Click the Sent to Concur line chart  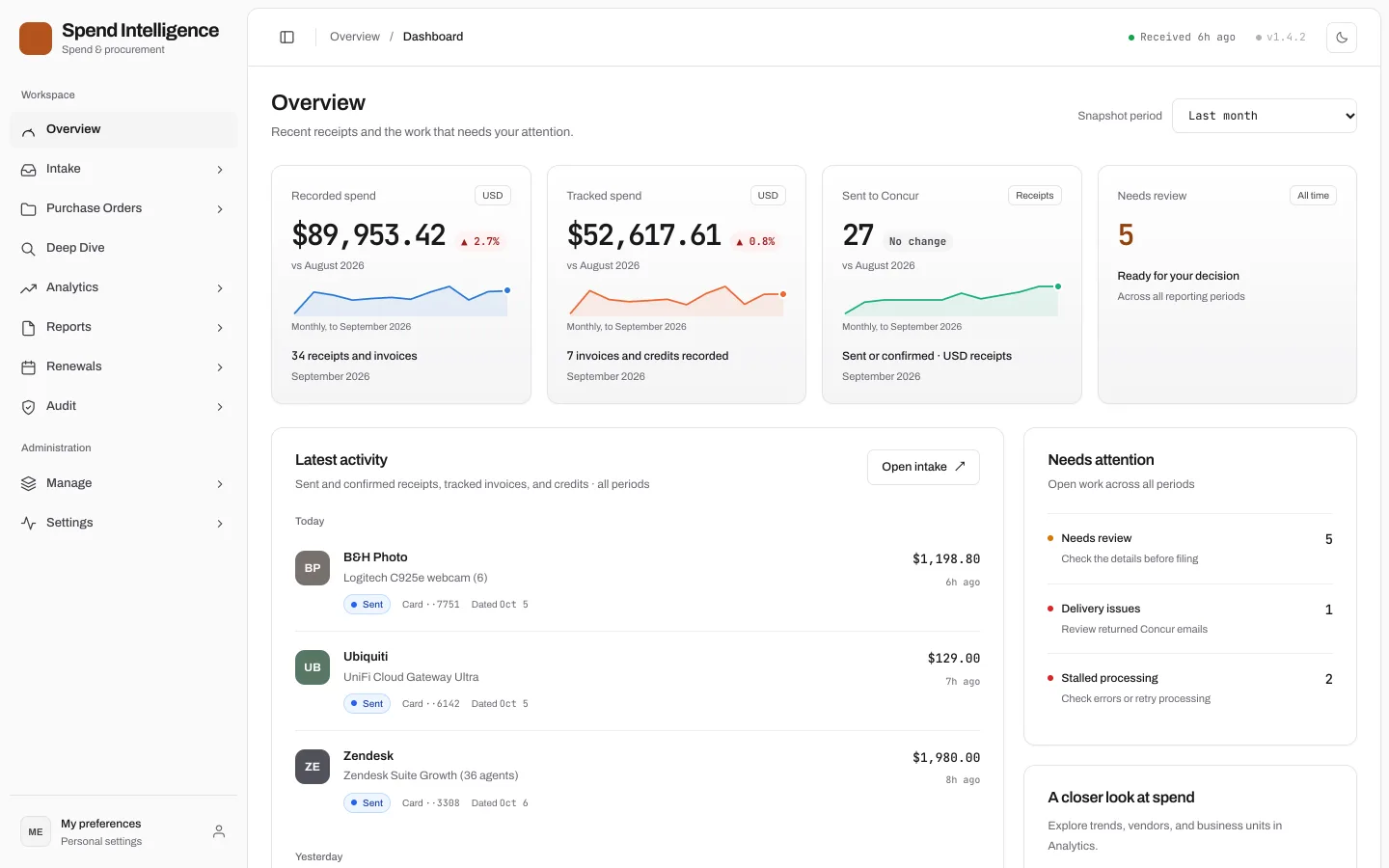tap(952, 301)
